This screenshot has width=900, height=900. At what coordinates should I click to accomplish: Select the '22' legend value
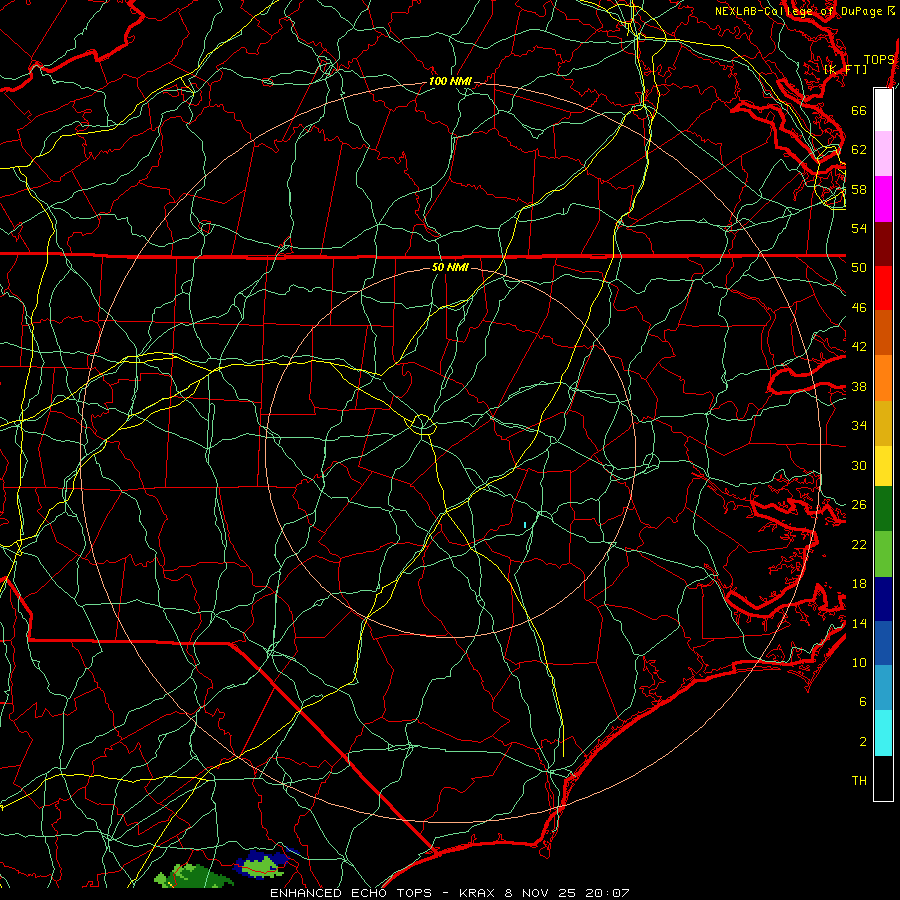click(x=859, y=544)
